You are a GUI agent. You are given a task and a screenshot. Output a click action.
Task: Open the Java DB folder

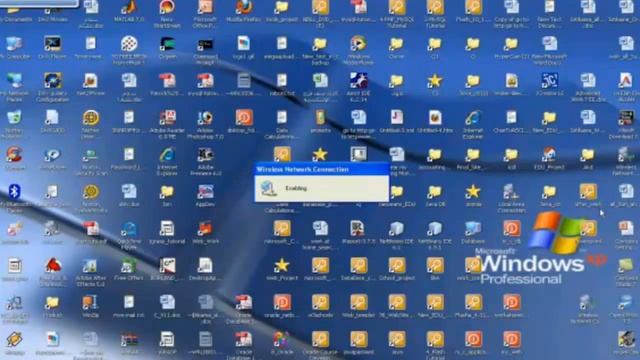(x=435, y=192)
